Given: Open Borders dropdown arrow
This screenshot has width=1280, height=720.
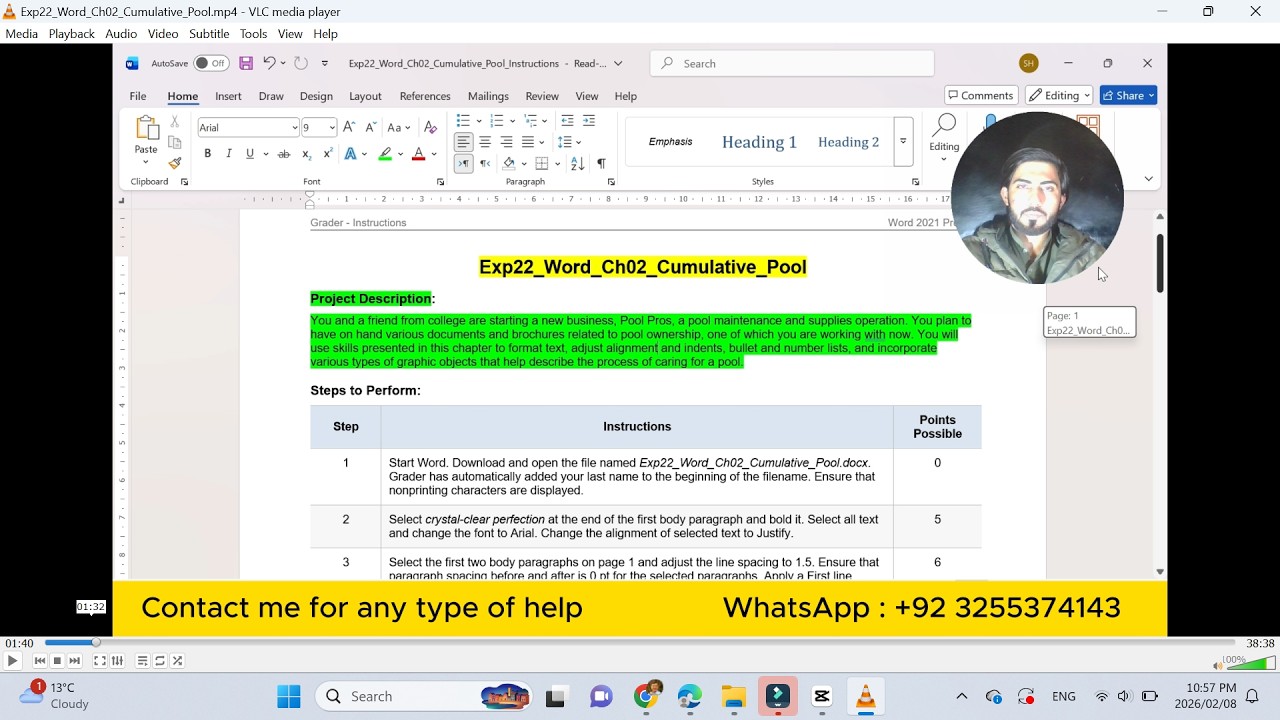Looking at the screenshot, I should coord(557,164).
